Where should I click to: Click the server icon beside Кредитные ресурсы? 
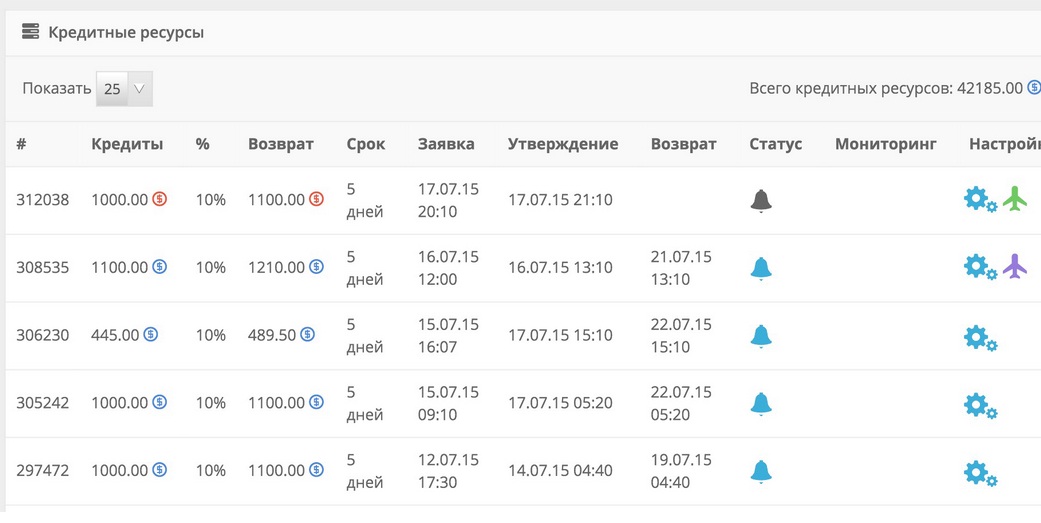click(x=30, y=32)
